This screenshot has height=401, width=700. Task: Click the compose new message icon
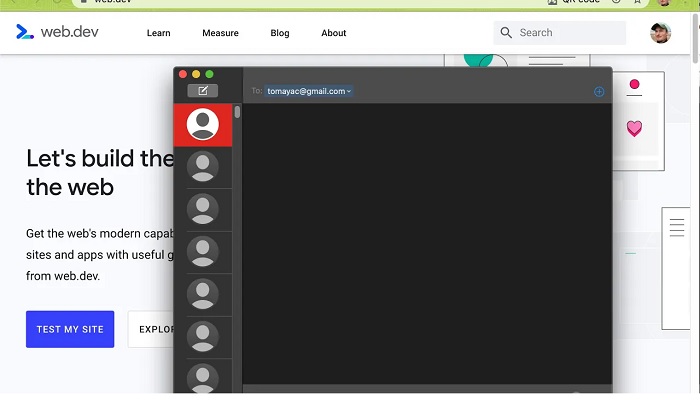point(203,91)
